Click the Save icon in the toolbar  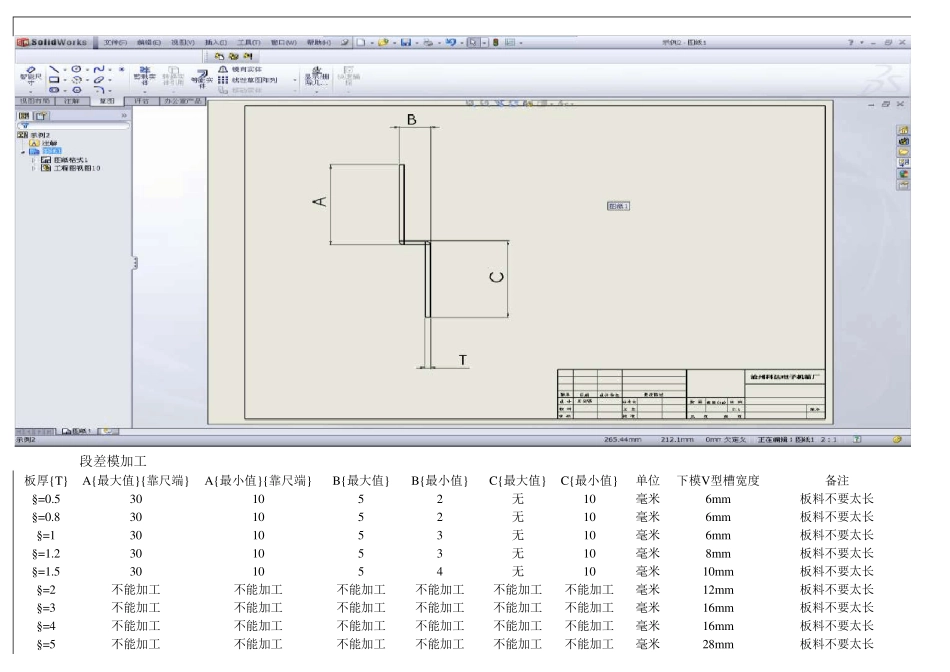[x=405, y=44]
